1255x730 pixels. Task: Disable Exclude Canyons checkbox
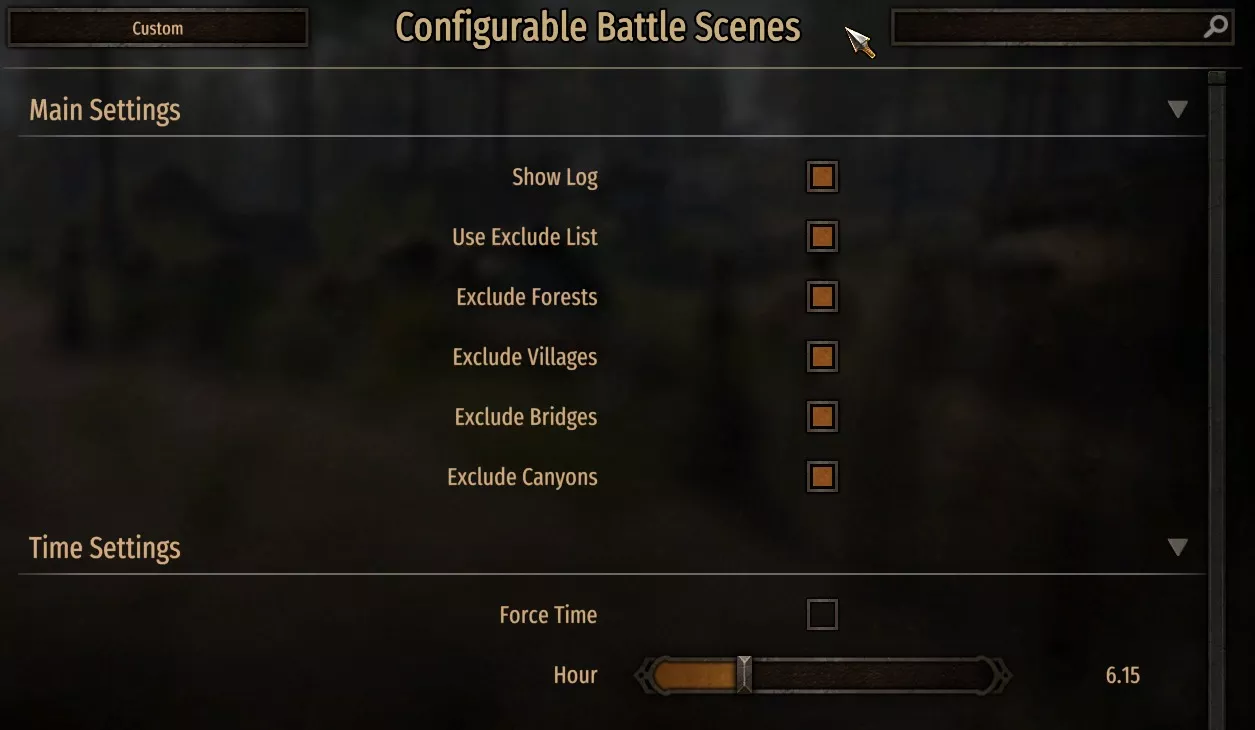(x=822, y=477)
